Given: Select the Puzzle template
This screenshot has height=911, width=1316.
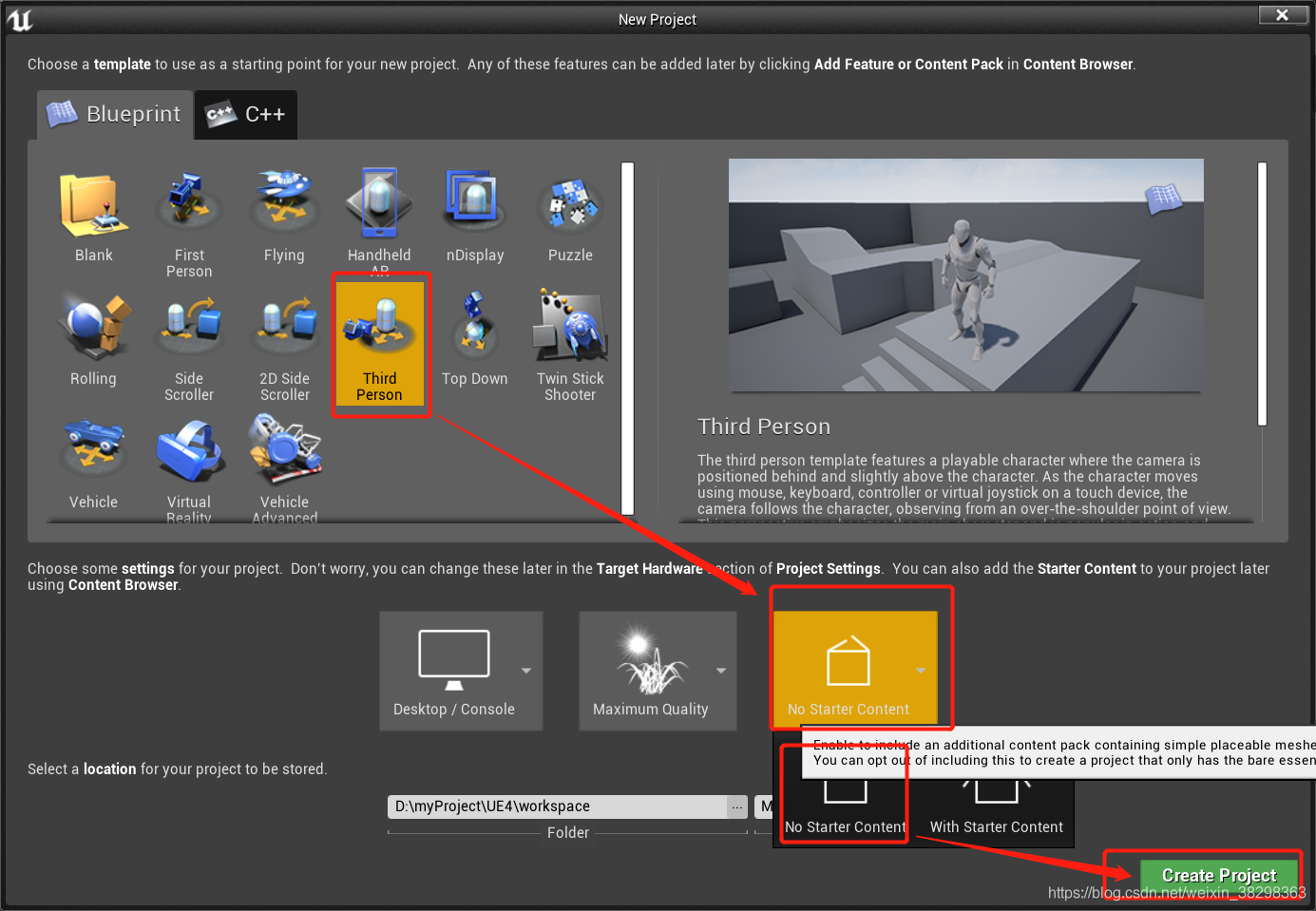Looking at the screenshot, I should pos(570,216).
